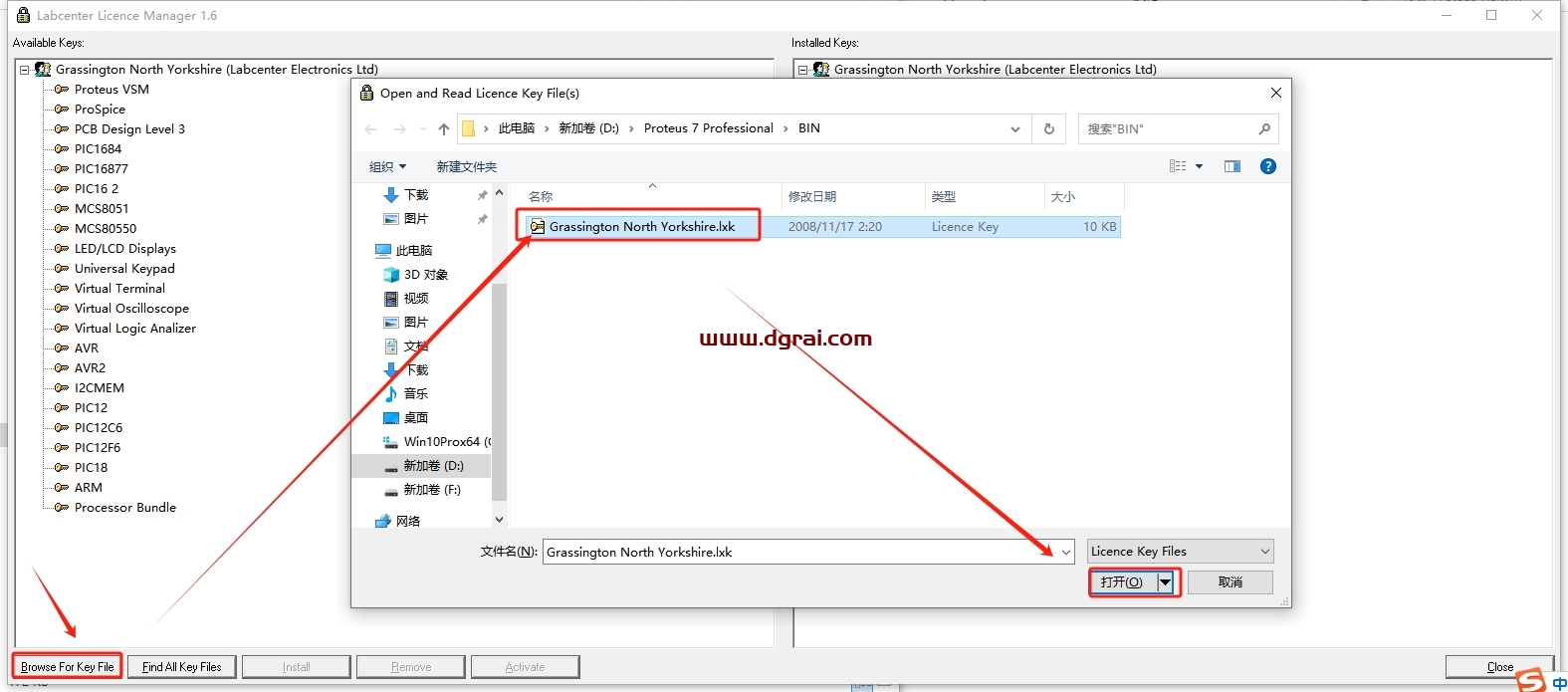Click the back arrow in file dialog

[x=371, y=128]
